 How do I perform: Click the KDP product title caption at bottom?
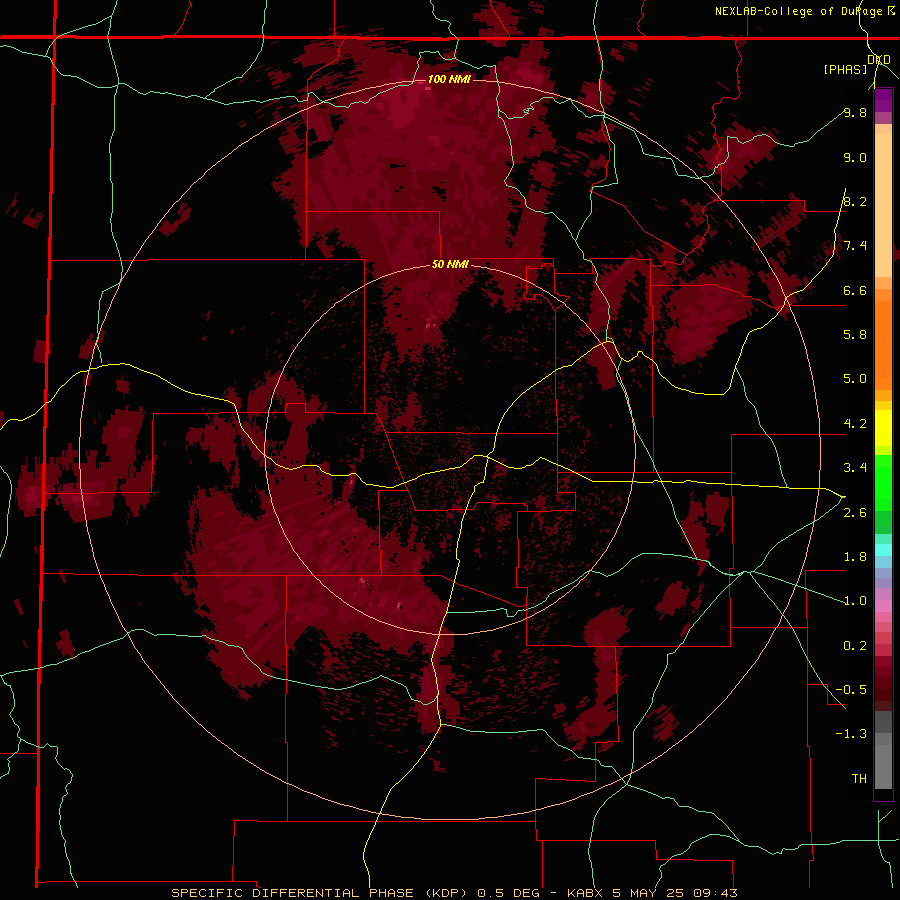click(x=454, y=893)
